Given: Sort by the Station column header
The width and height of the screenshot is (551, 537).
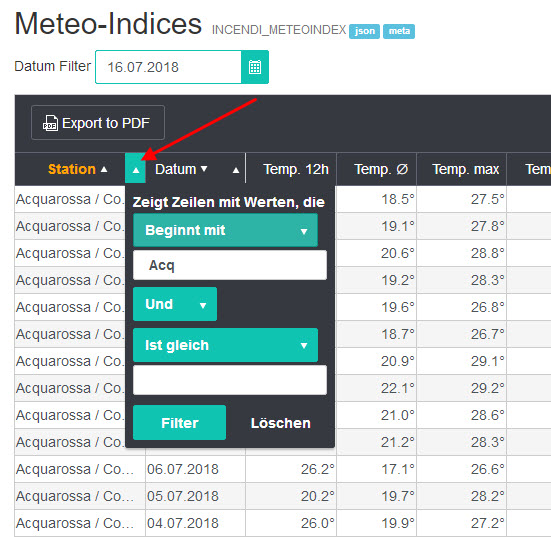Looking at the screenshot, I should 72,169.
